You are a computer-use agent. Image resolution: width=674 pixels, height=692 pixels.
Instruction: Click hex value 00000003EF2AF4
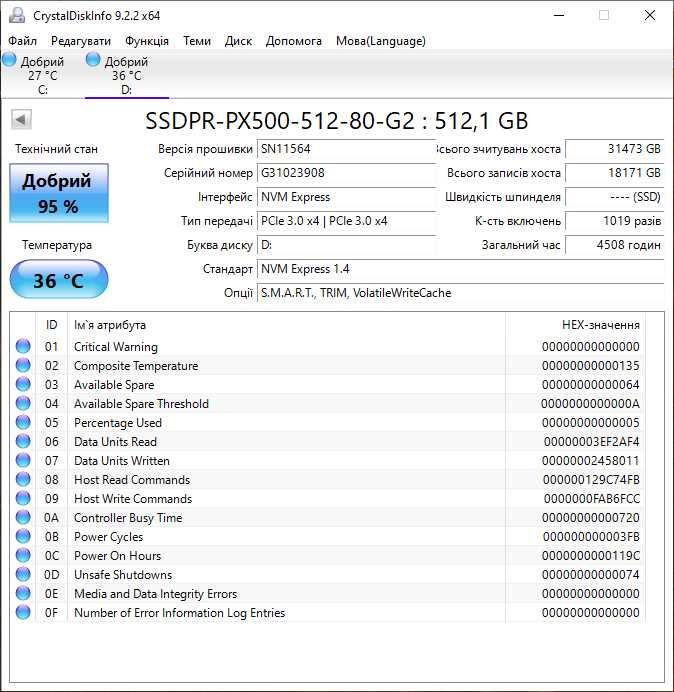coord(591,442)
